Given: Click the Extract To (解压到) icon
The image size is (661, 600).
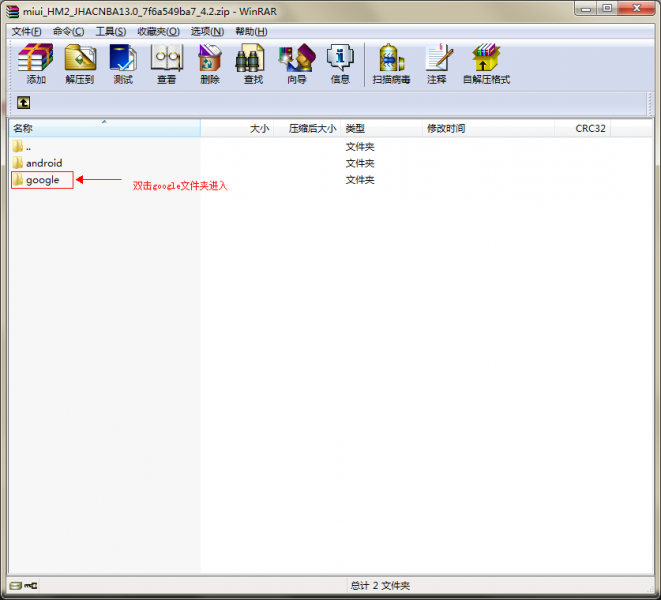Looking at the screenshot, I should coord(80,64).
